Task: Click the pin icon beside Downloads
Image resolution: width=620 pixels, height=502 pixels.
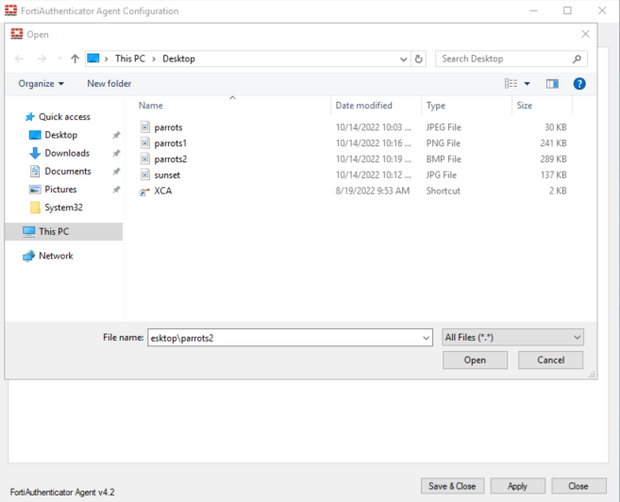Action: pyautogui.click(x=116, y=153)
